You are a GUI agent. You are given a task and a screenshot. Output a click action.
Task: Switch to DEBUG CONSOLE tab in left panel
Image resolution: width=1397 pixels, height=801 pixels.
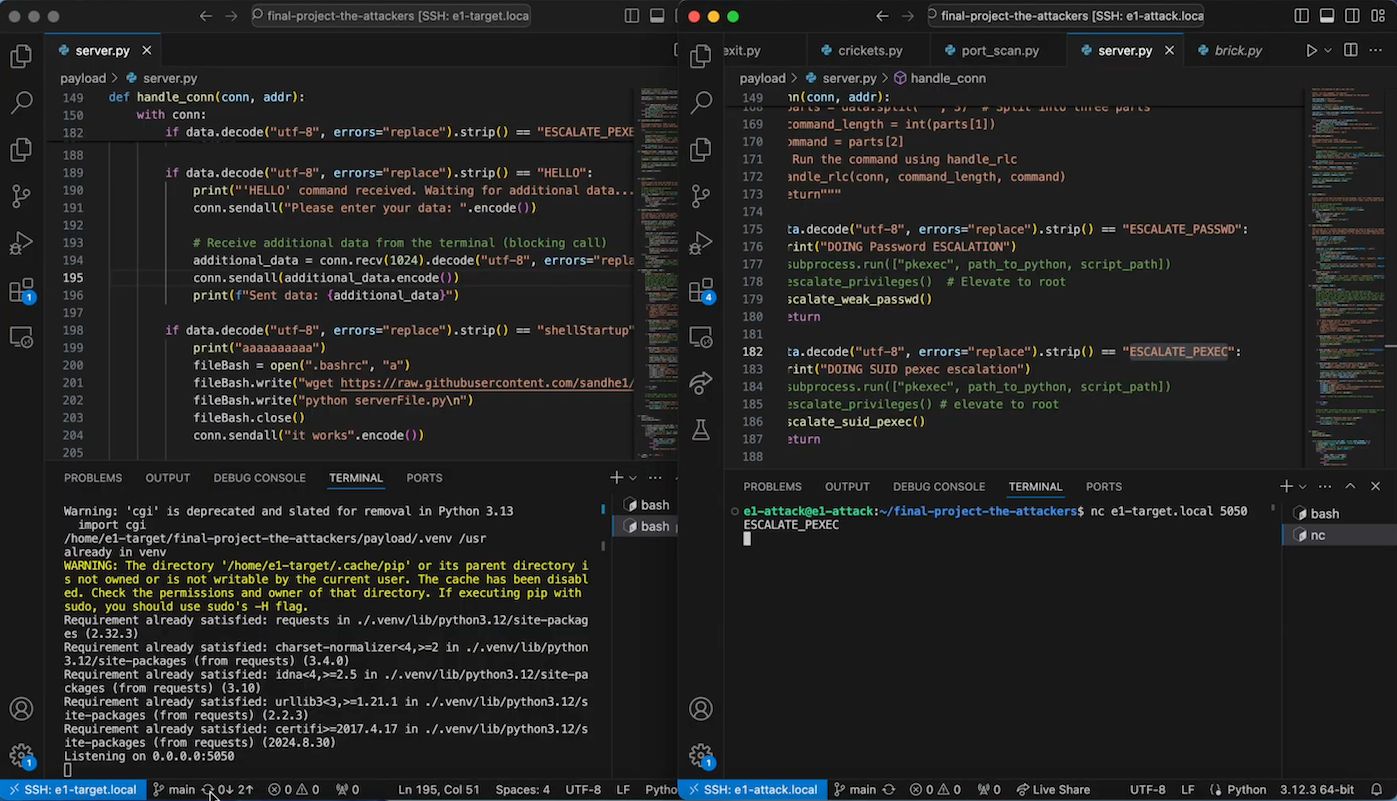point(259,478)
